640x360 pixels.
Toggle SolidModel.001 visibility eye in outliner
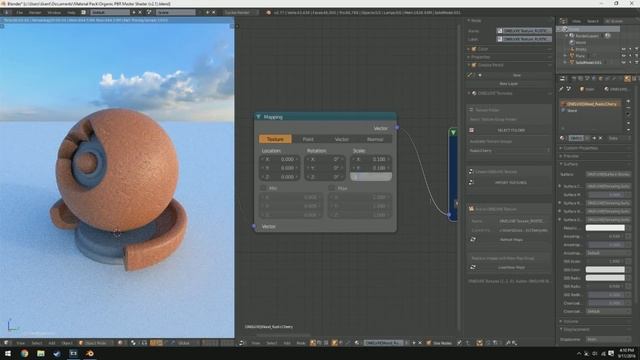623,62
